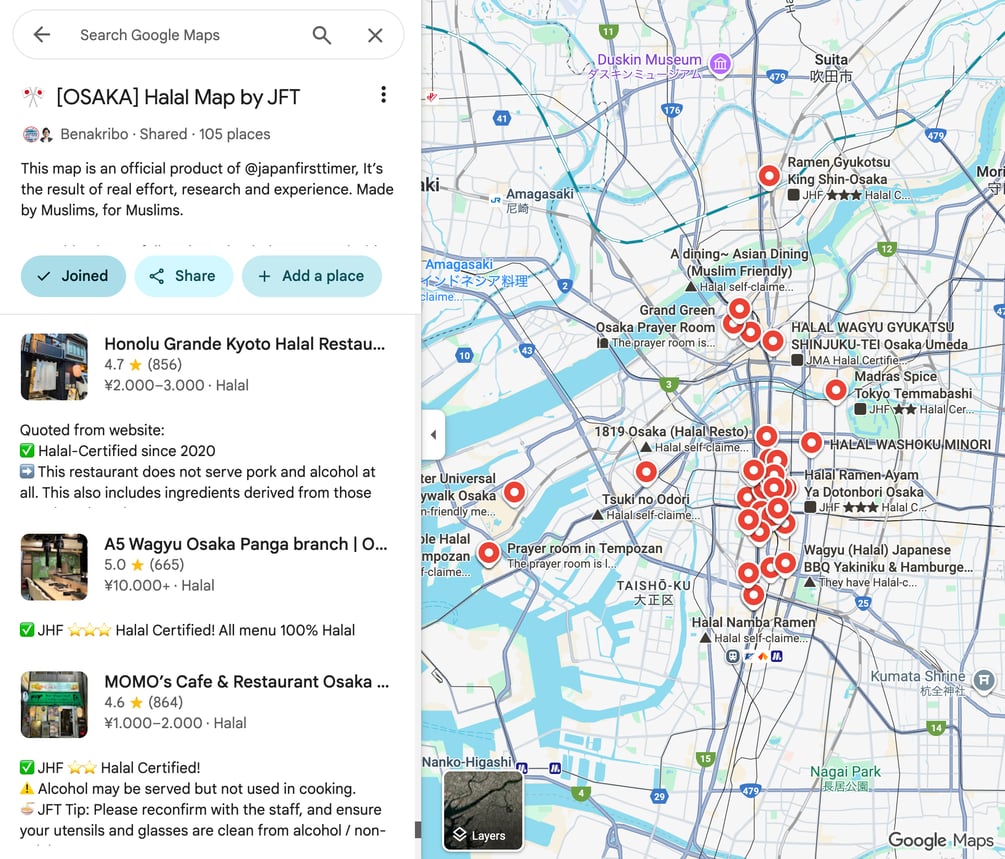Screen dimensions: 1005x859
Task: Select the HALAL WASHOKU MINORI pin
Action: pos(811,442)
